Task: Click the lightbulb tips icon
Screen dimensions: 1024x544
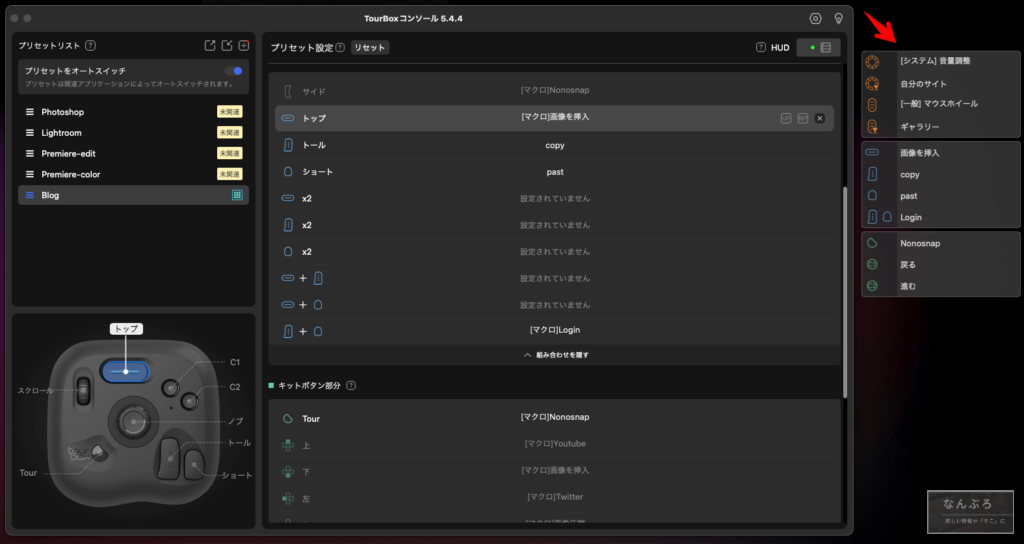Action: coord(838,18)
